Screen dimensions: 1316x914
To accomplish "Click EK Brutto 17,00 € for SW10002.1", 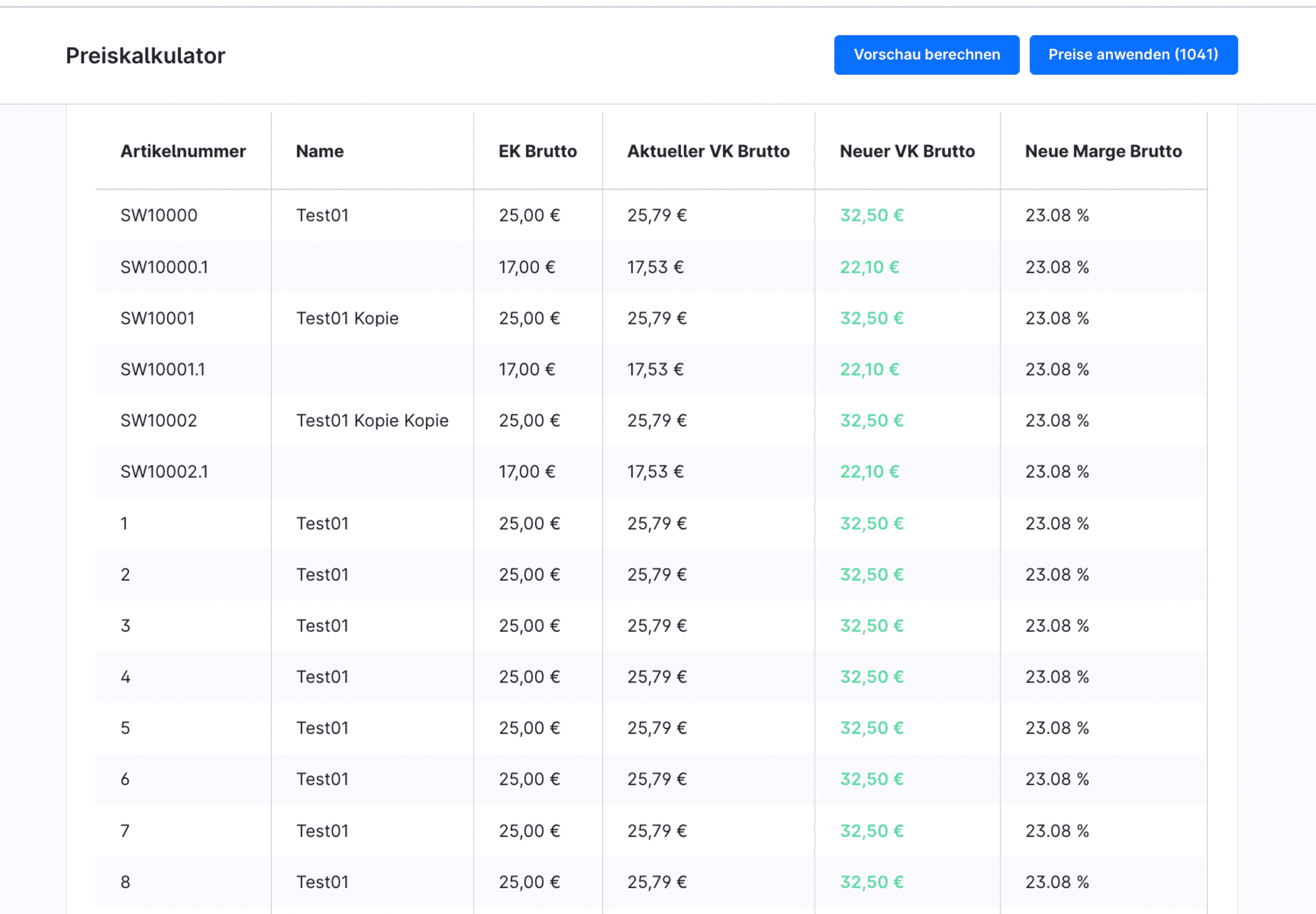I will (527, 472).
